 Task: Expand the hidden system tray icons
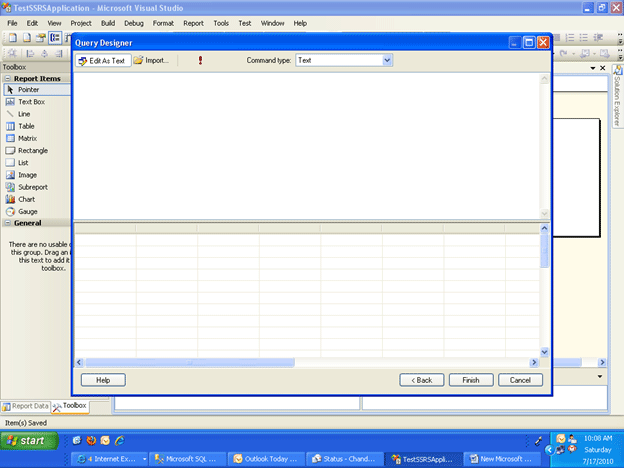click(549, 450)
